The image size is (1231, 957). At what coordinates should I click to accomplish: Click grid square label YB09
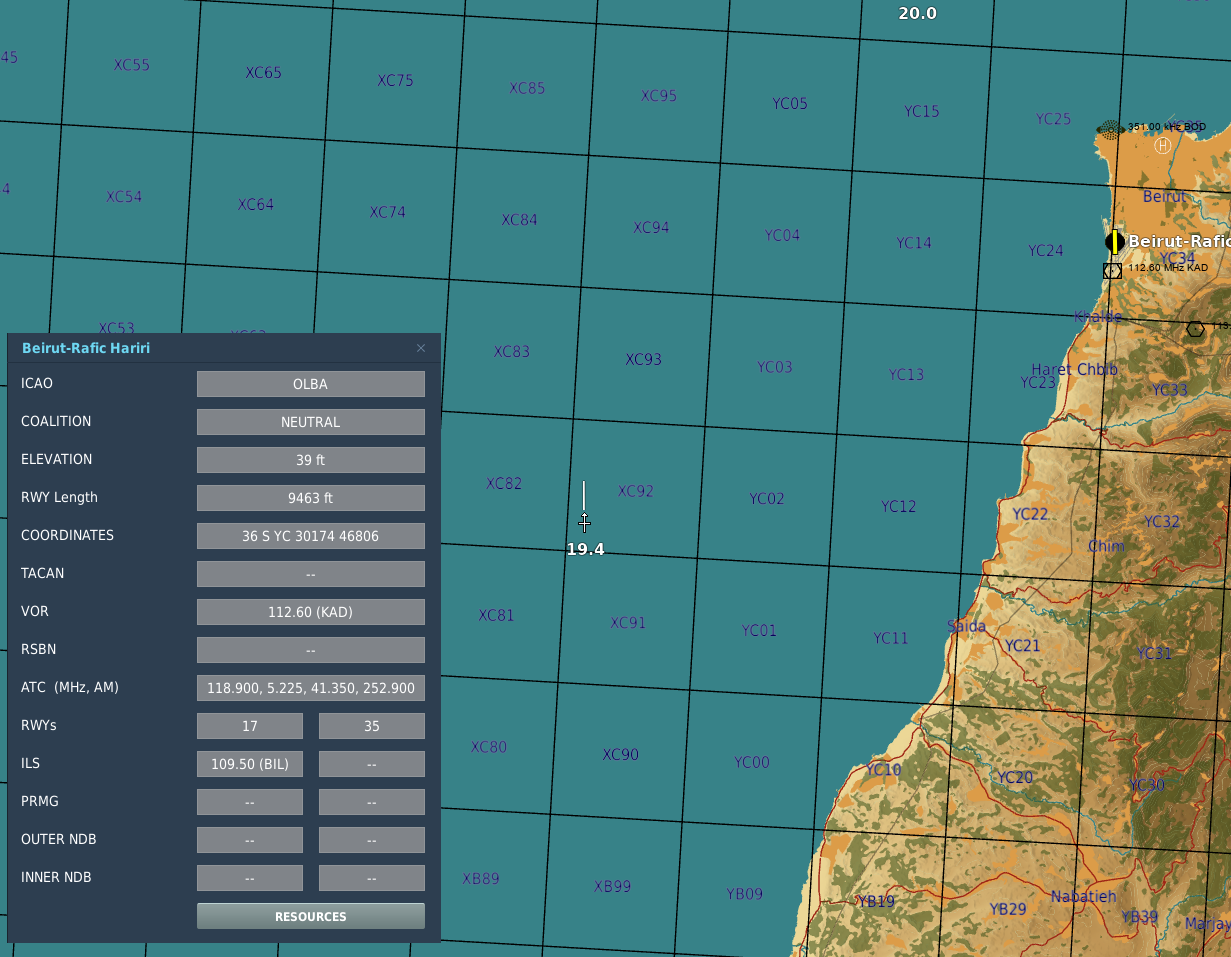coord(744,894)
